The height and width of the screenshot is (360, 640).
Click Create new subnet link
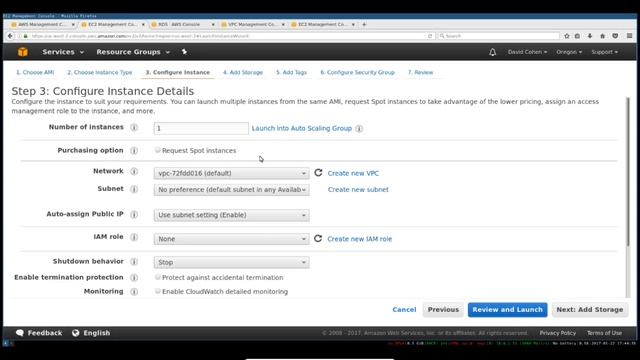pyautogui.click(x=358, y=189)
